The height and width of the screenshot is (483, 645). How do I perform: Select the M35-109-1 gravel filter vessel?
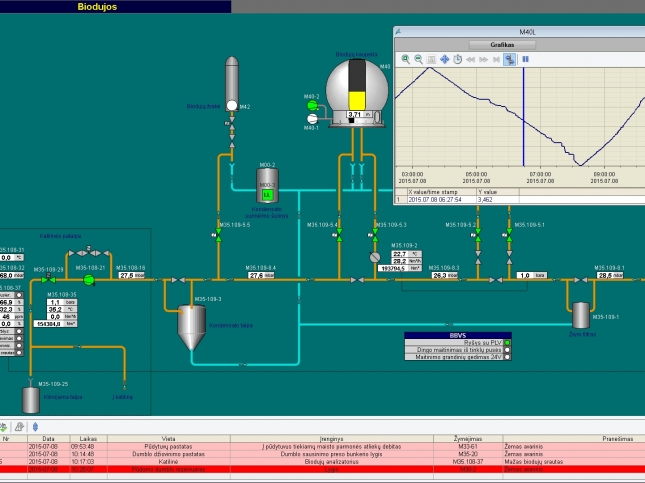point(581,315)
